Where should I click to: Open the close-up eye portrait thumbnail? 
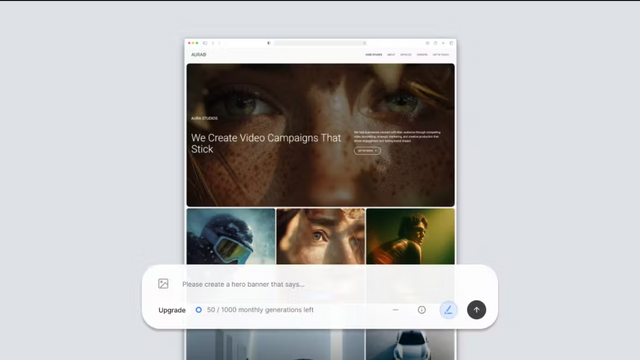point(321,236)
